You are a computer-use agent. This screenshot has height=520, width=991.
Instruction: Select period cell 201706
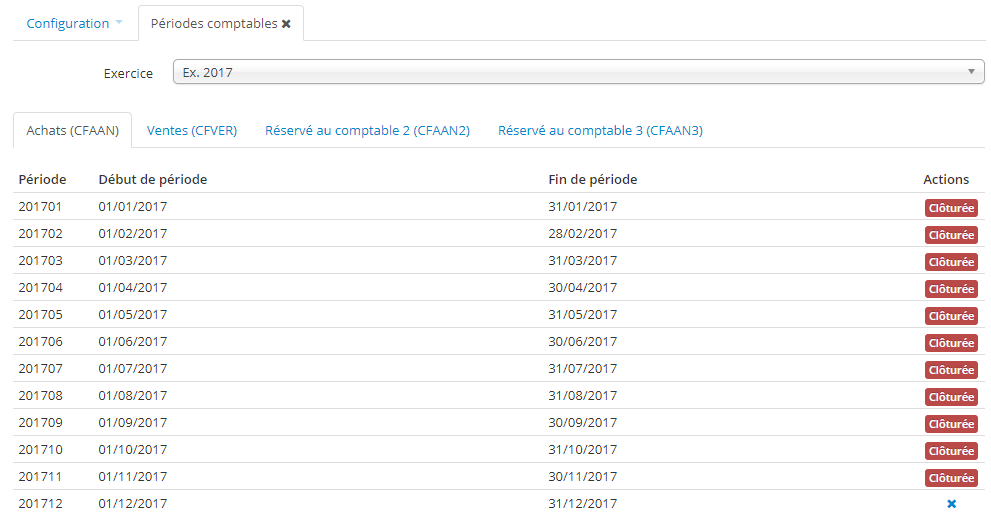[40, 341]
